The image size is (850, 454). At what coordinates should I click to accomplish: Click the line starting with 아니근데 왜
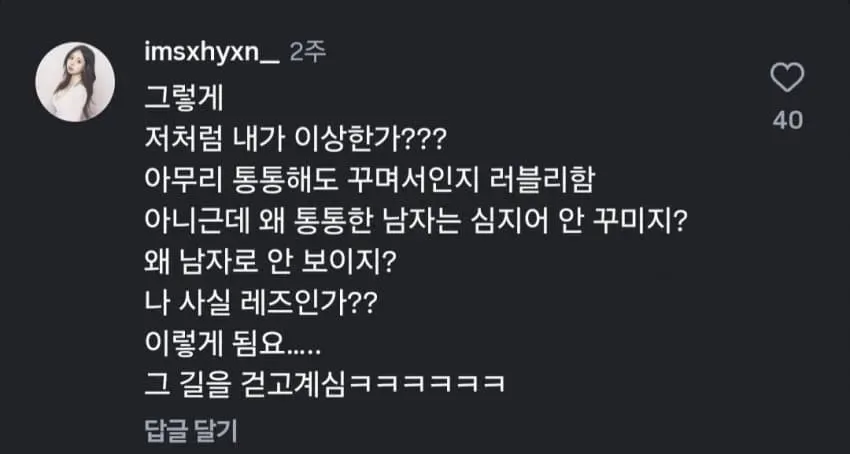click(416, 224)
